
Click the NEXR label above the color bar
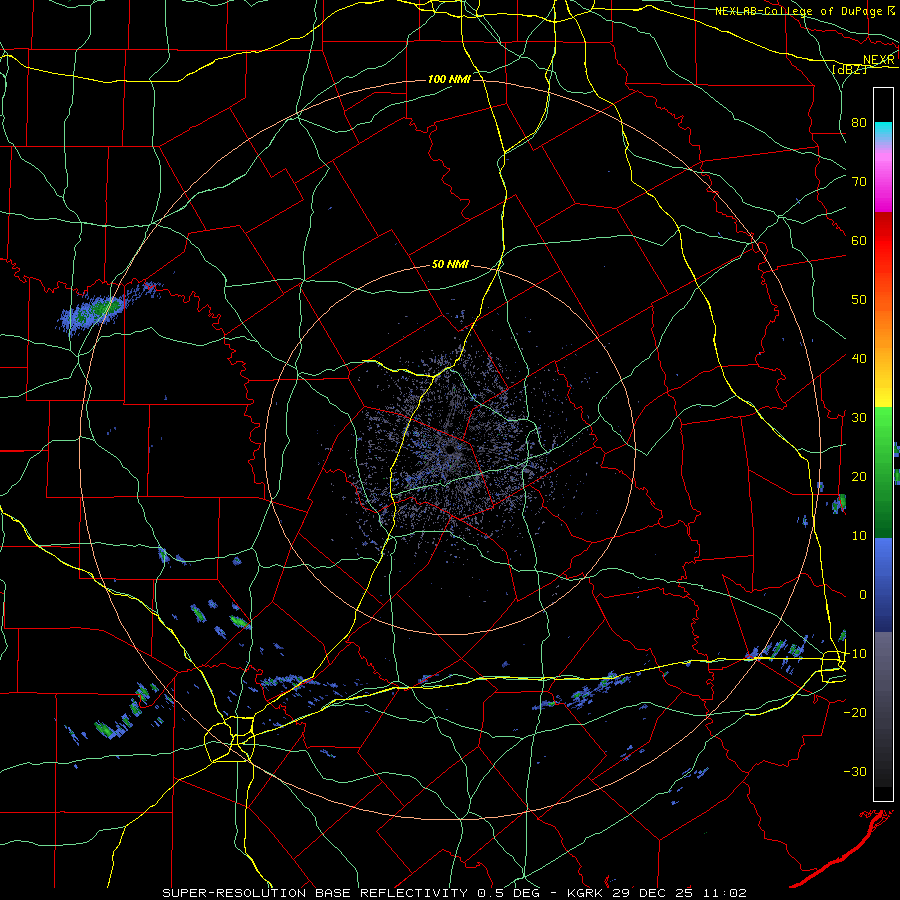click(x=879, y=60)
